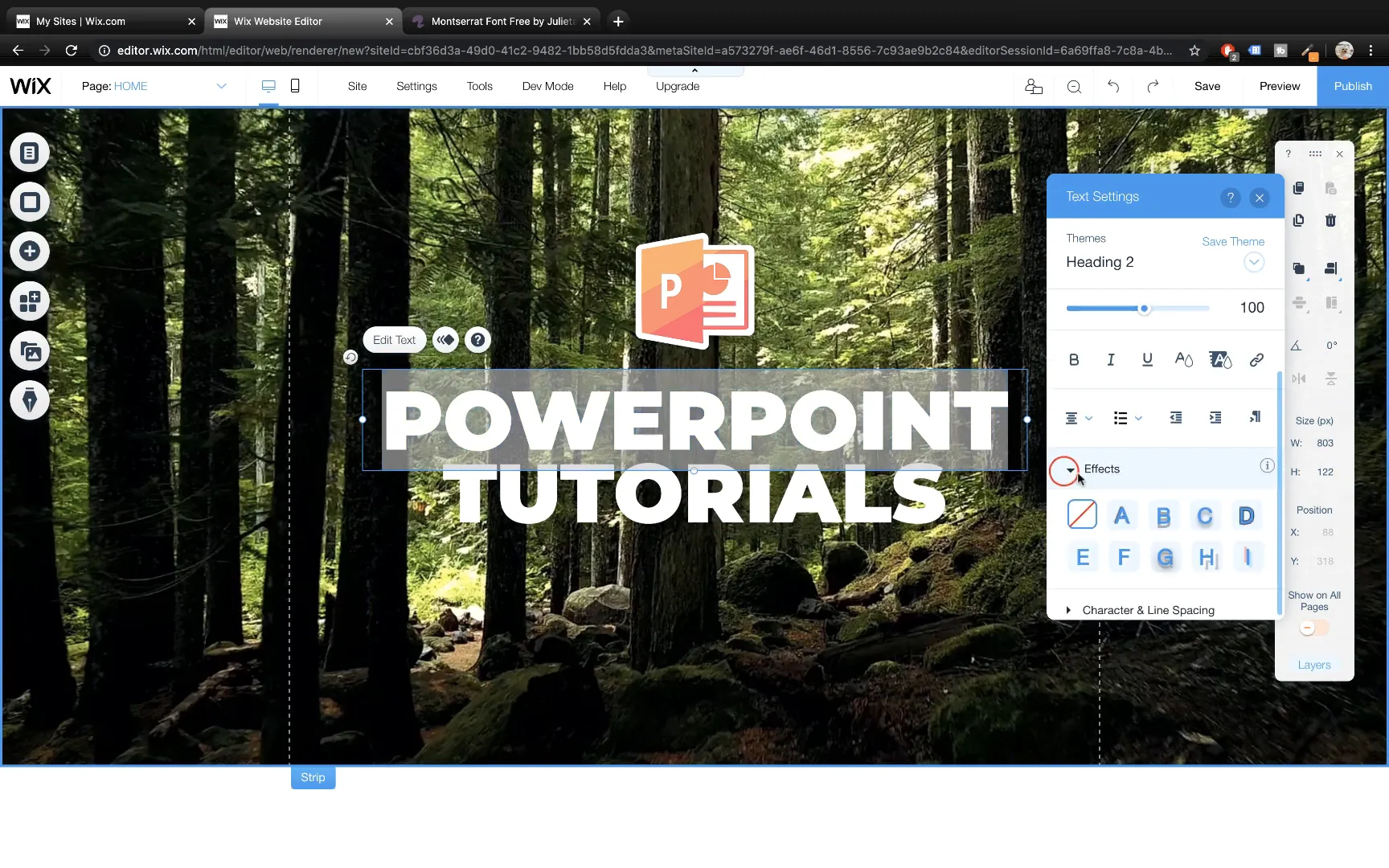The image size is (1389, 868).
Task: Open the Dev Mode menu
Action: pos(547,86)
